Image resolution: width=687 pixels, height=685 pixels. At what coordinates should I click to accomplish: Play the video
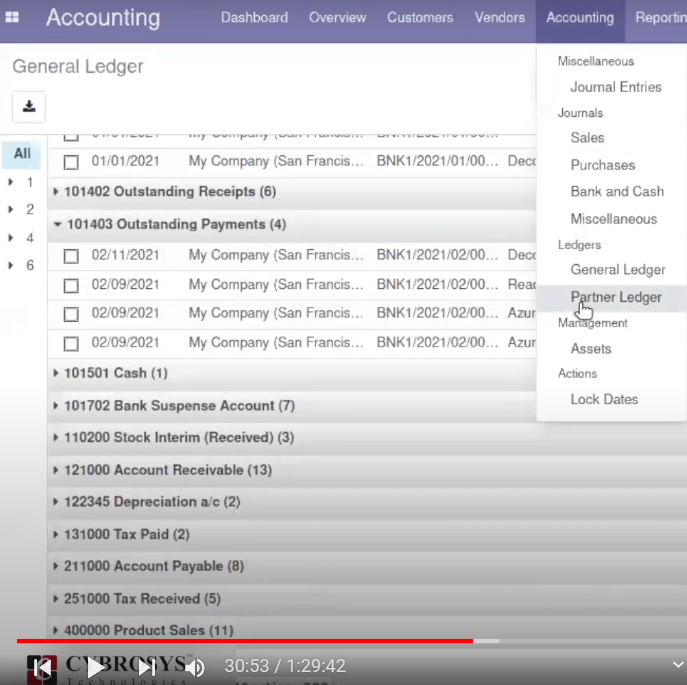tap(95, 667)
